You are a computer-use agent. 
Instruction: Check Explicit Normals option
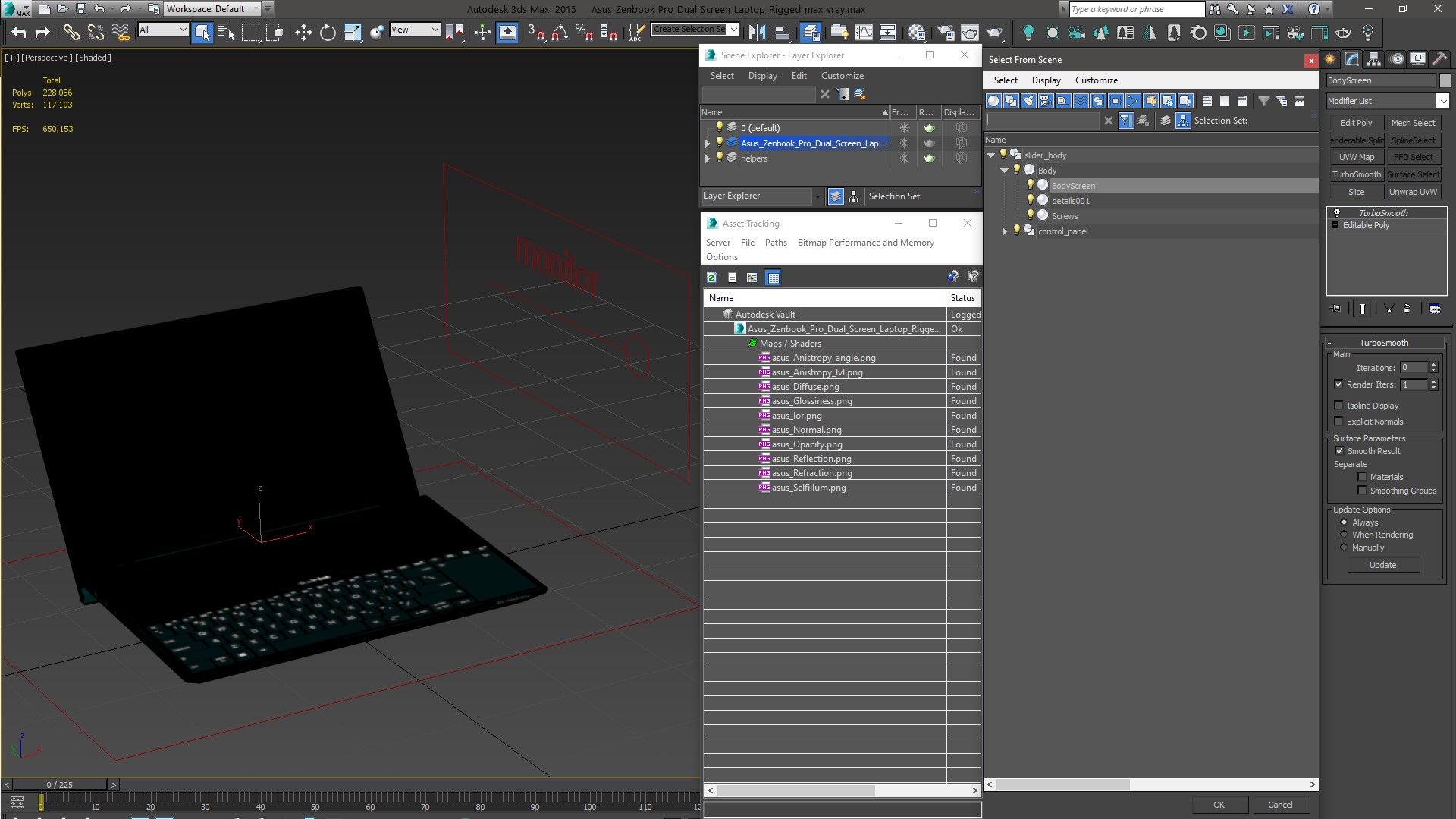click(1338, 422)
